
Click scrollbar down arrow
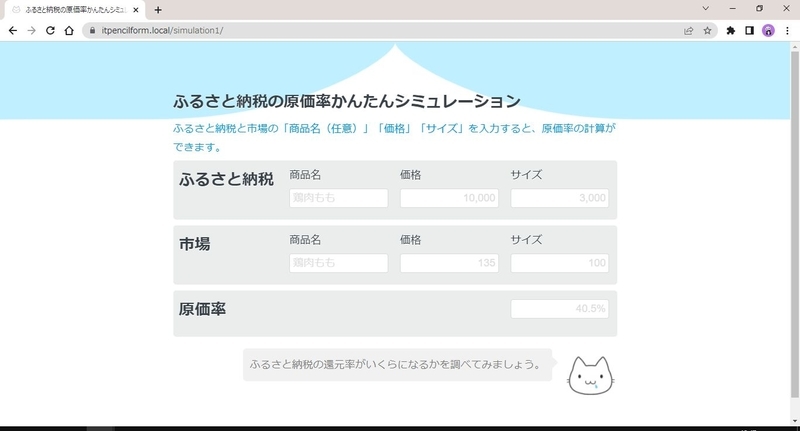point(794,421)
